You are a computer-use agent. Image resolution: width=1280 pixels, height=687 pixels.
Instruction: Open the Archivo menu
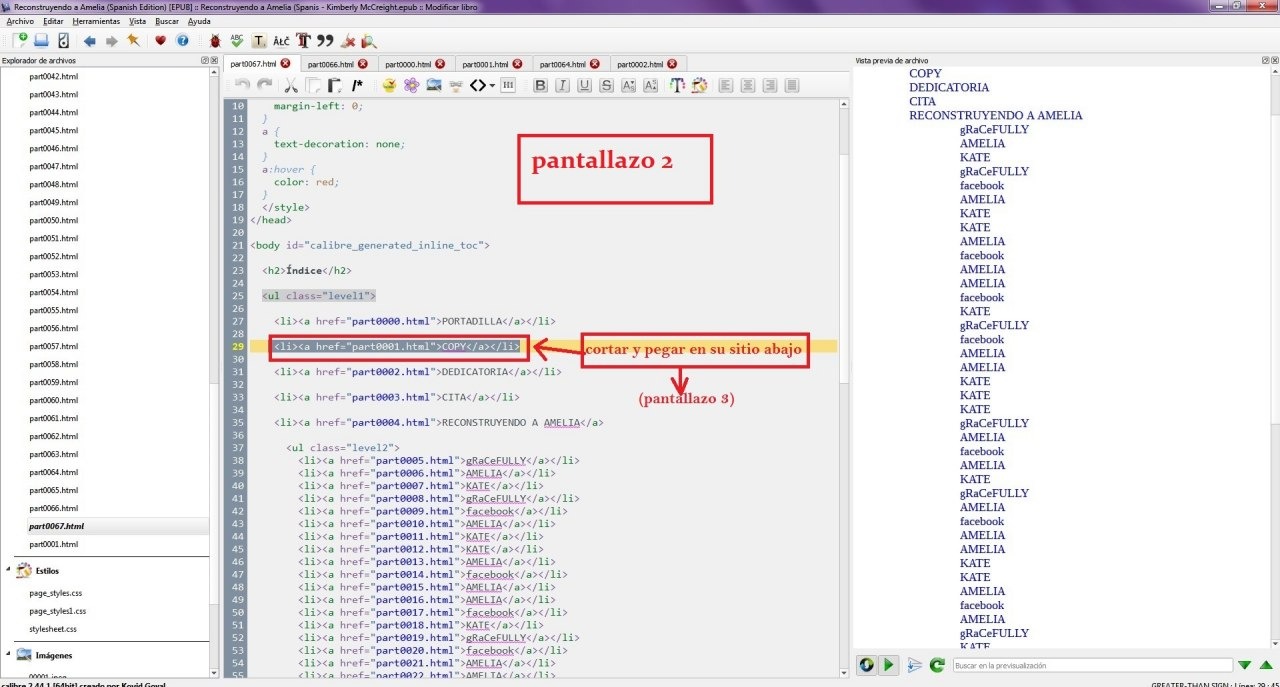20,21
